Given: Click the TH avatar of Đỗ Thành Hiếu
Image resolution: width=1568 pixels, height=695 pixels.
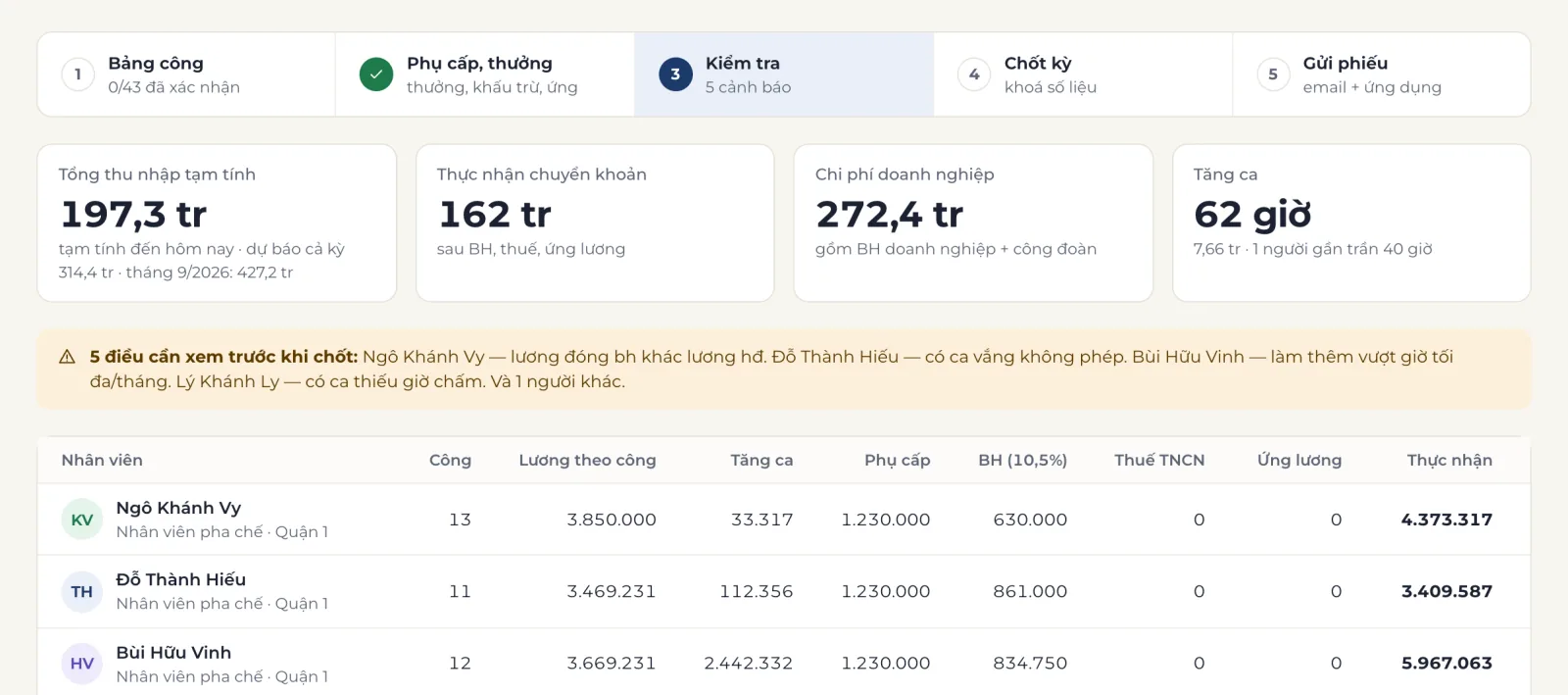Looking at the screenshot, I should [x=82, y=591].
